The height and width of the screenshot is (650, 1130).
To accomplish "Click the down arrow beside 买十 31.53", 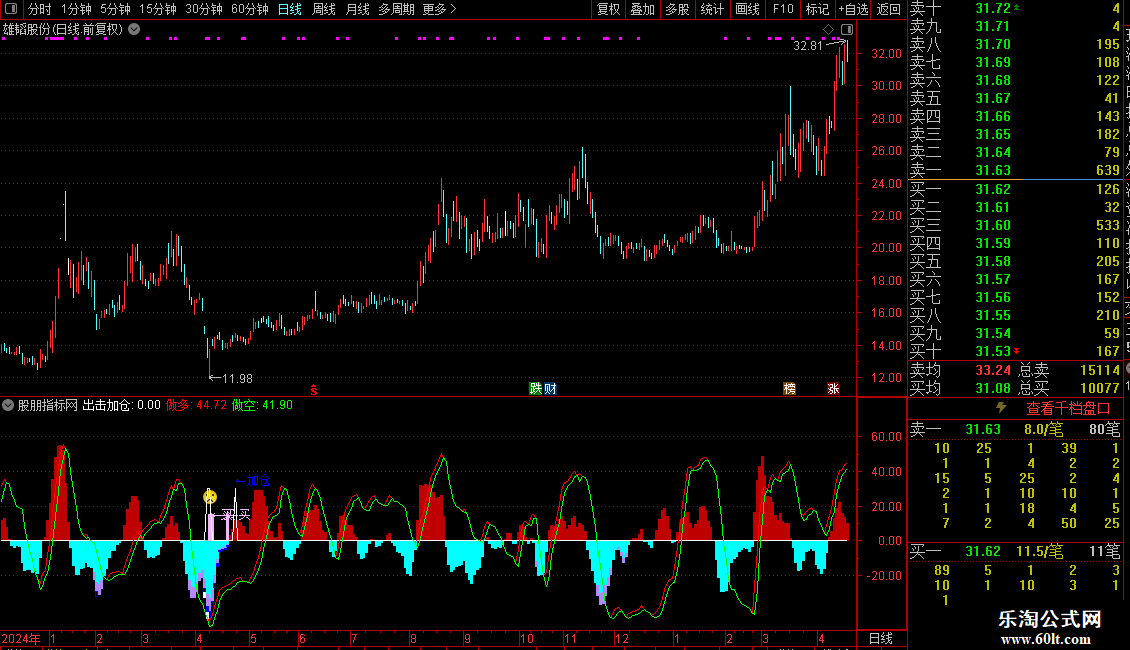I will click(x=1016, y=352).
